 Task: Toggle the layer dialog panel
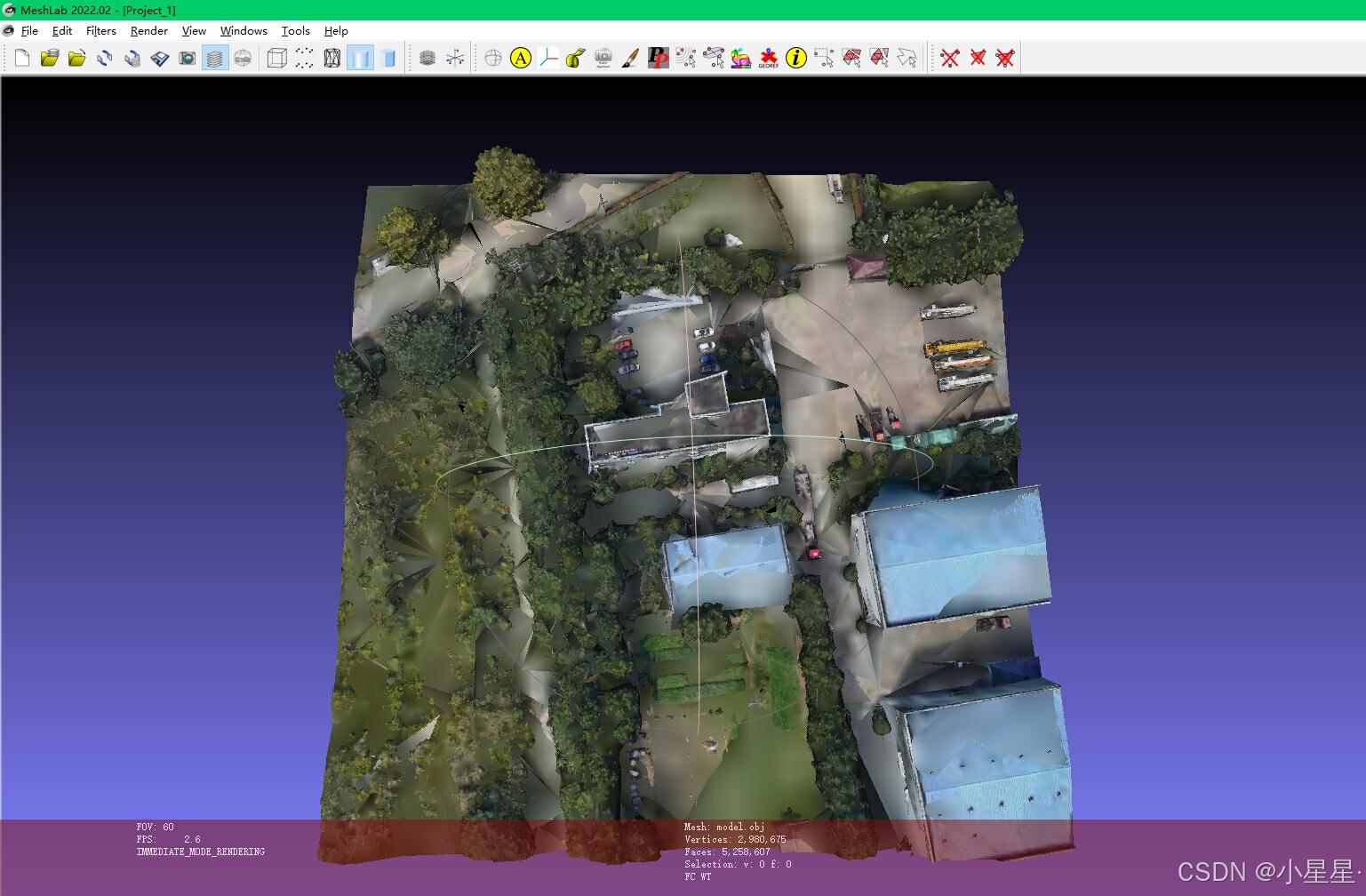tap(215, 59)
